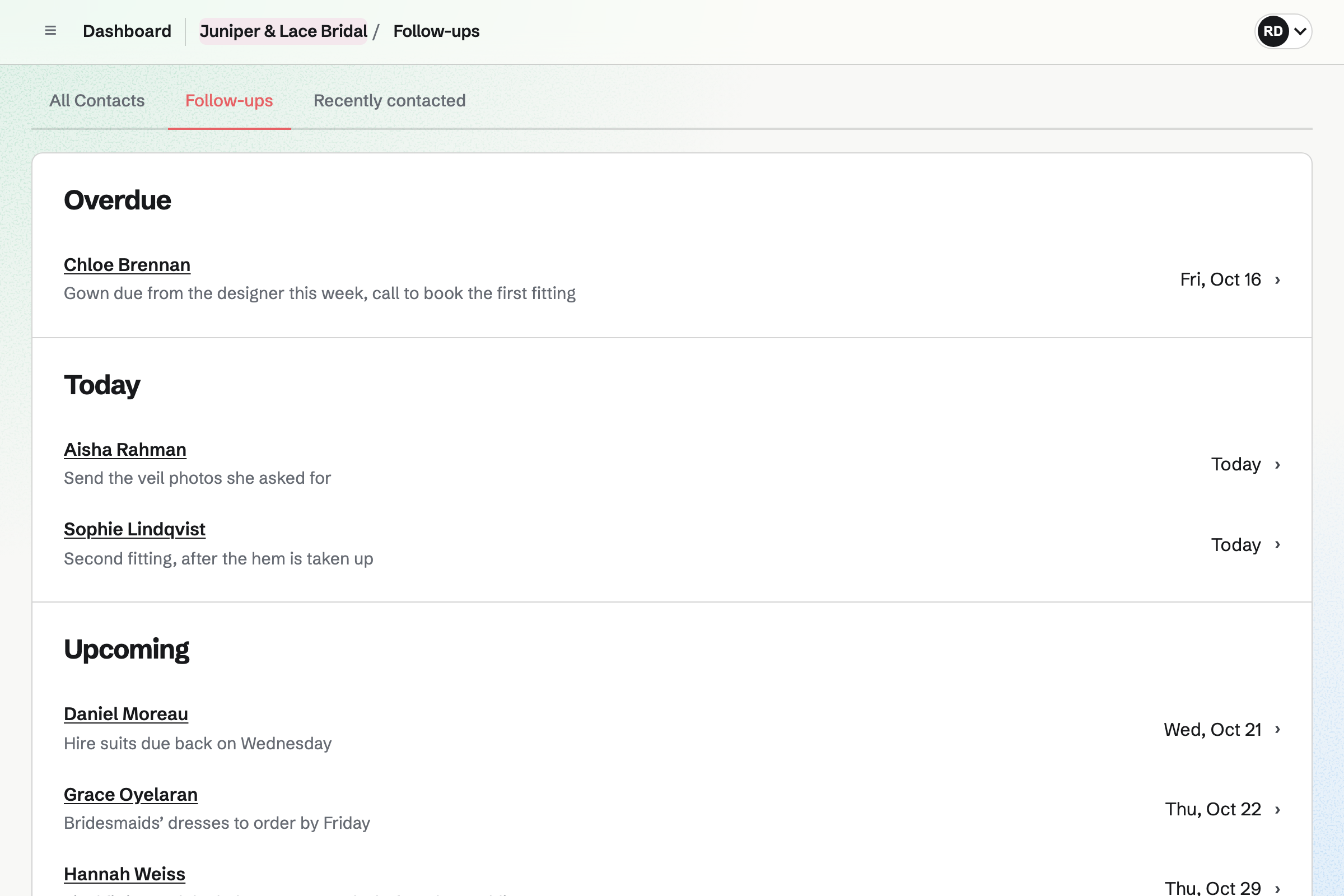Open the hamburger navigation menu

click(x=50, y=31)
